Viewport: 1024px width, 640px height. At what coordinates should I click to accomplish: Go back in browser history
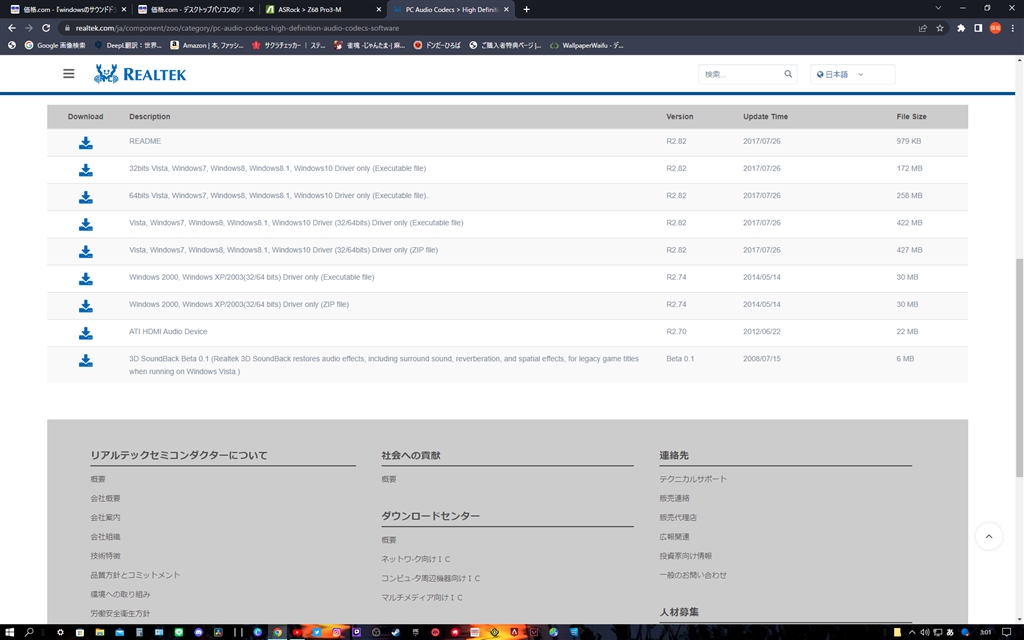point(12,28)
